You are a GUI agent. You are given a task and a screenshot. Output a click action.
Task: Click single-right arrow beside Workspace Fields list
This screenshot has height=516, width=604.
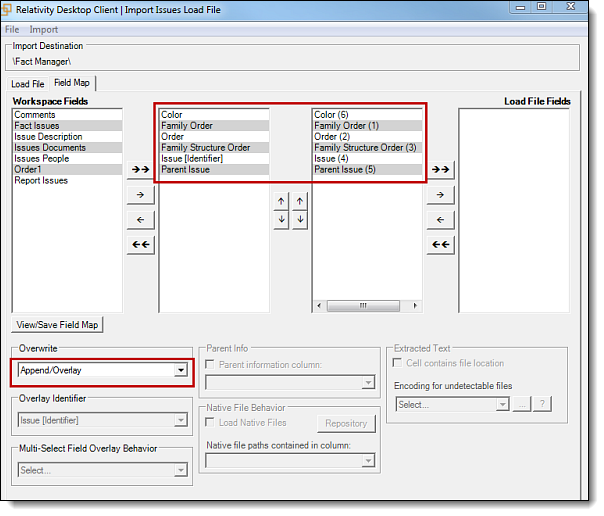pos(141,194)
